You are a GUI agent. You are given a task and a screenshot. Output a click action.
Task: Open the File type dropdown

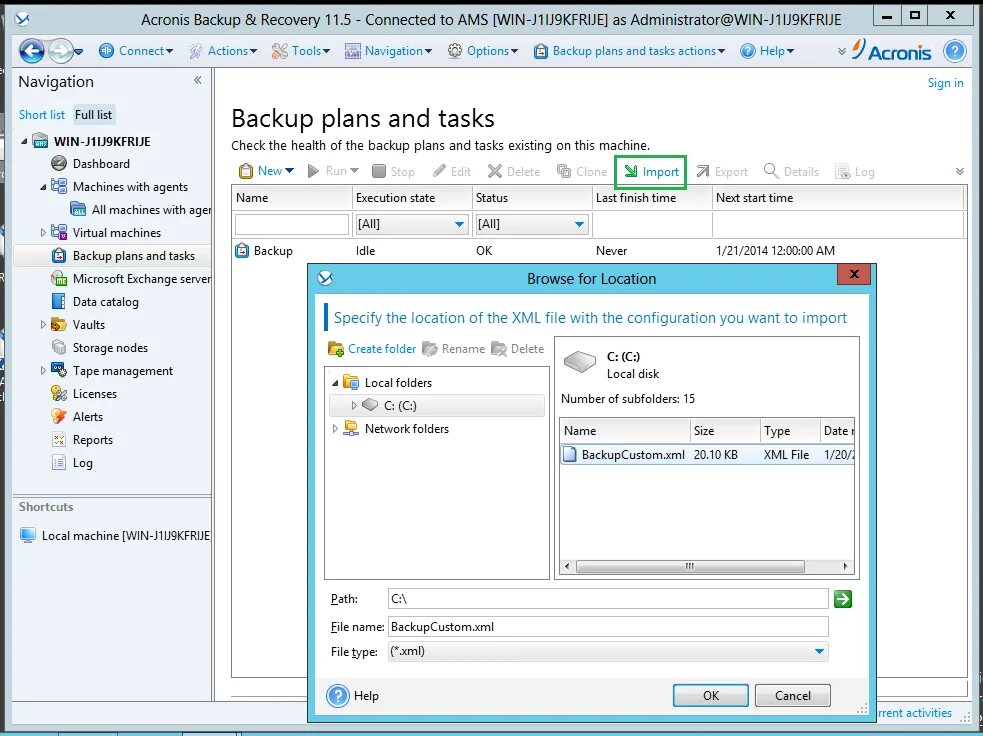pos(607,651)
